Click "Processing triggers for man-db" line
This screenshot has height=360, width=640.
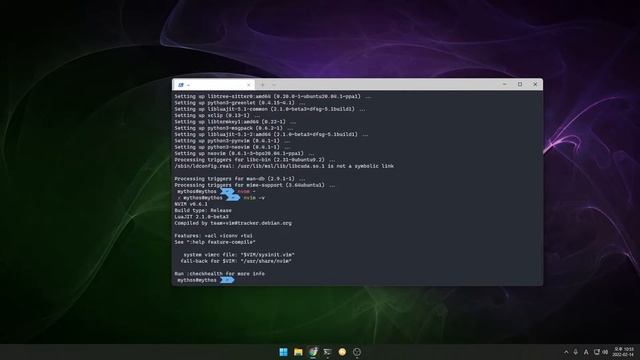pyautogui.click(x=240, y=179)
